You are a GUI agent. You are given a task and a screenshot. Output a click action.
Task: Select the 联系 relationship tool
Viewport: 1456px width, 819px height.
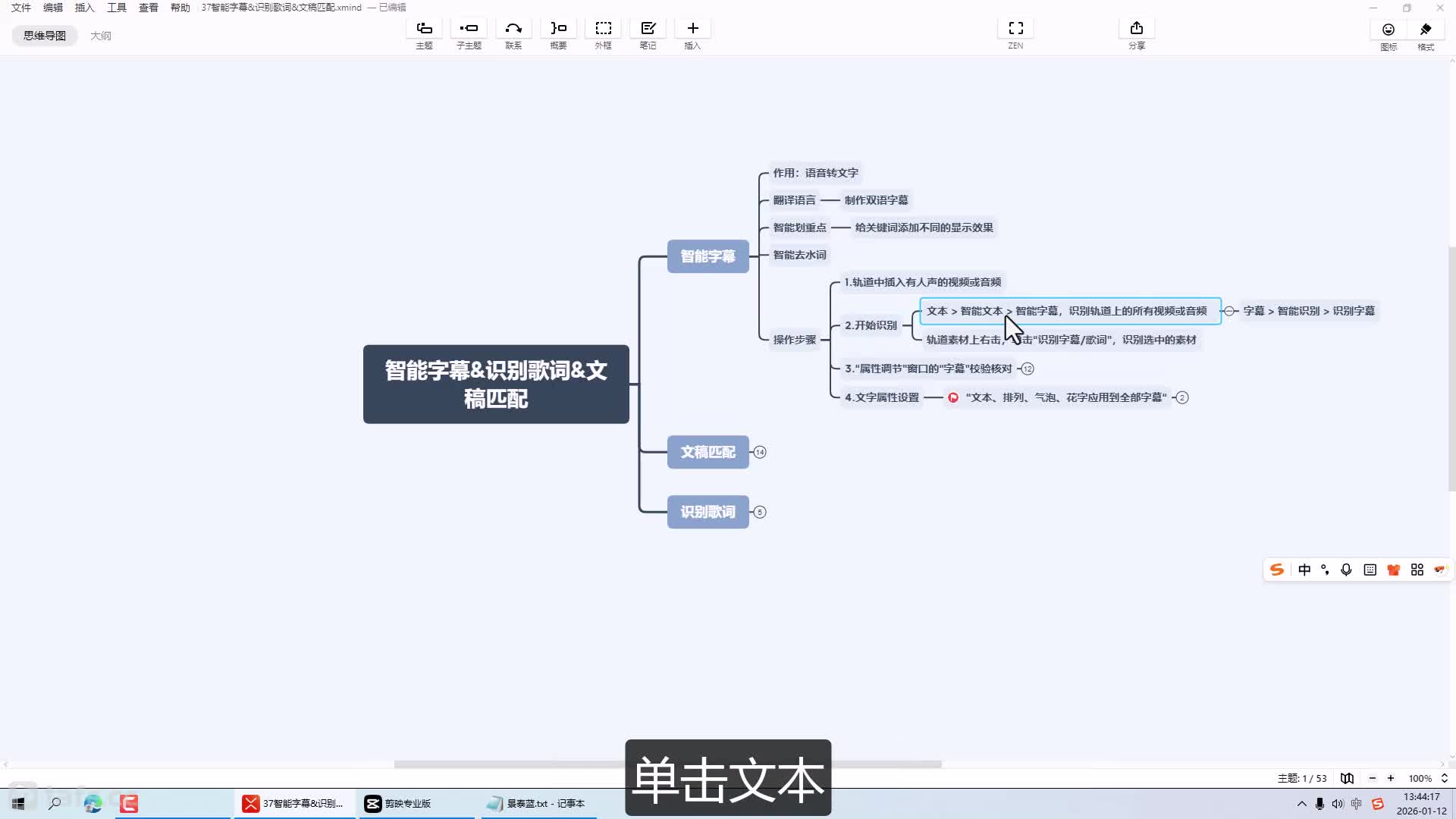click(x=513, y=29)
